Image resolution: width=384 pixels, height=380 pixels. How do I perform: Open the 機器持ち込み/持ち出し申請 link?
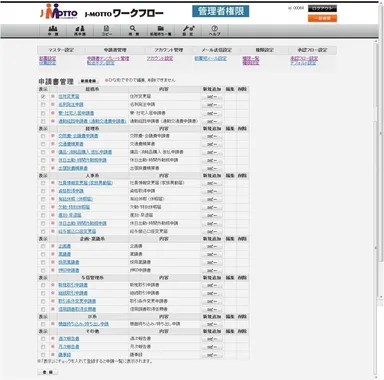pos(84,324)
